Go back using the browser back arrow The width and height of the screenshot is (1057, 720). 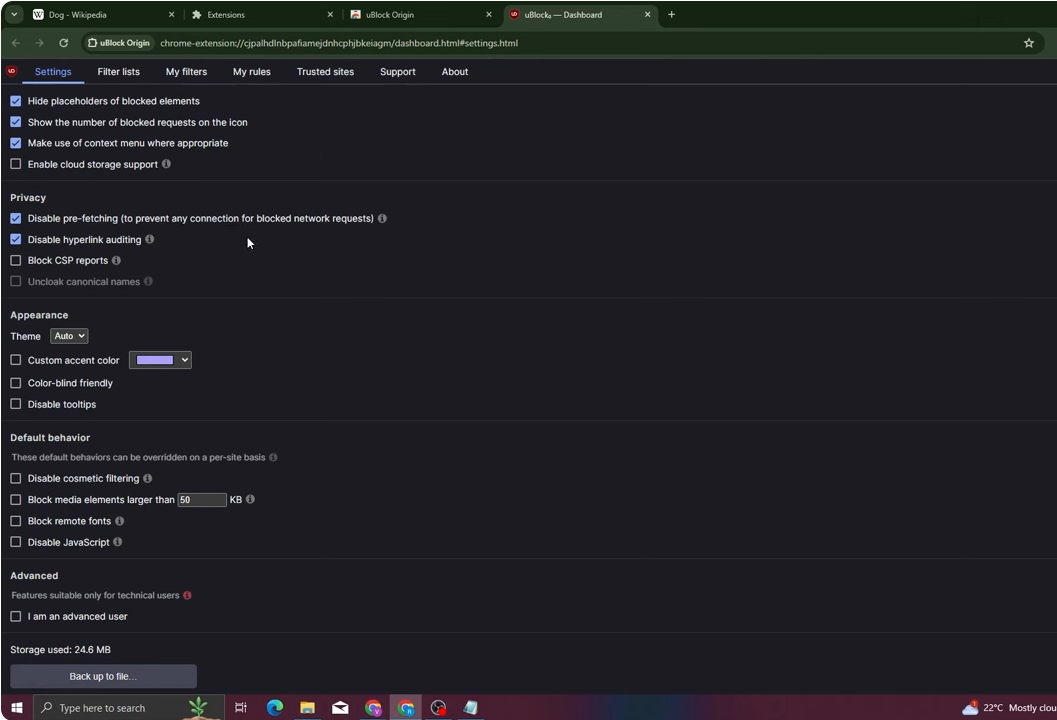coord(16,43)
